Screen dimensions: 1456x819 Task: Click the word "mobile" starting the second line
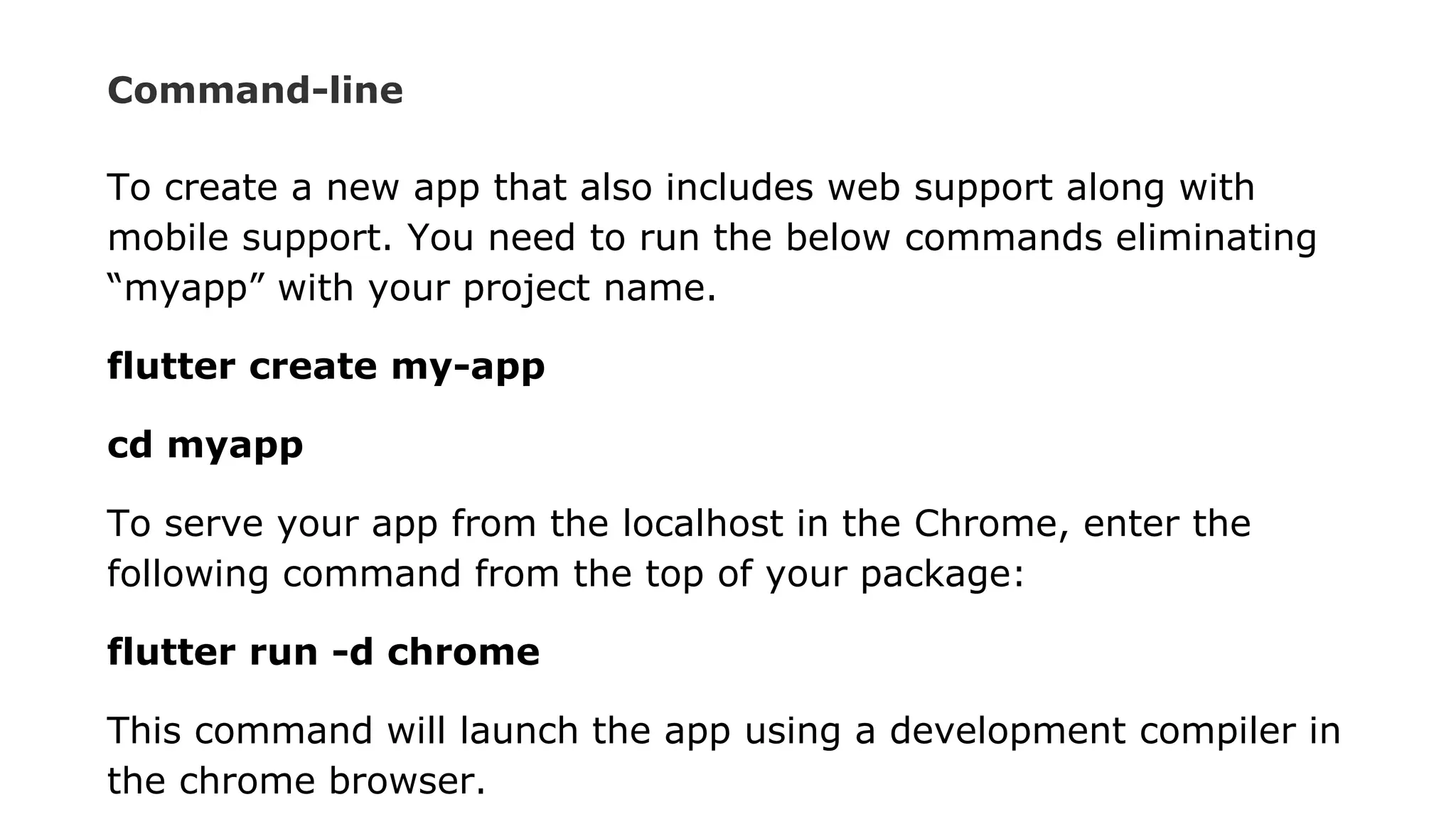click(x=168, y=238)
